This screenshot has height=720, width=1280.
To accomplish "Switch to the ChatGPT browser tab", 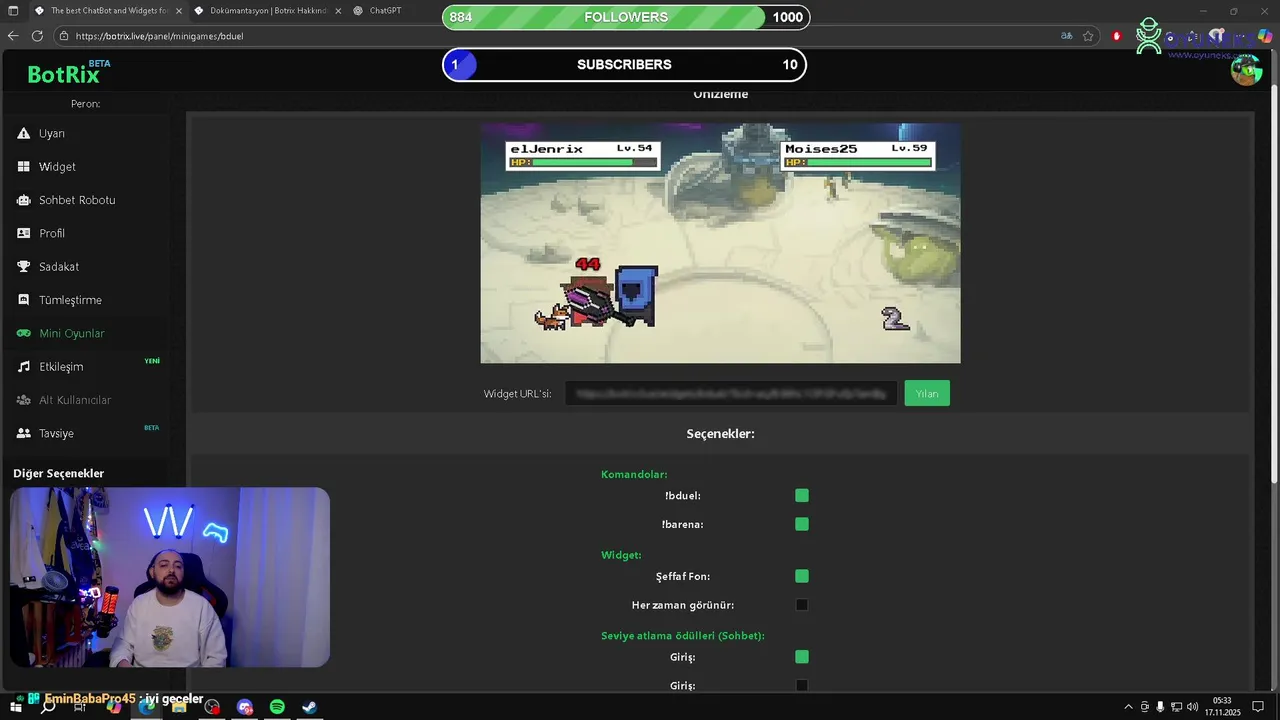I will 385,11.
